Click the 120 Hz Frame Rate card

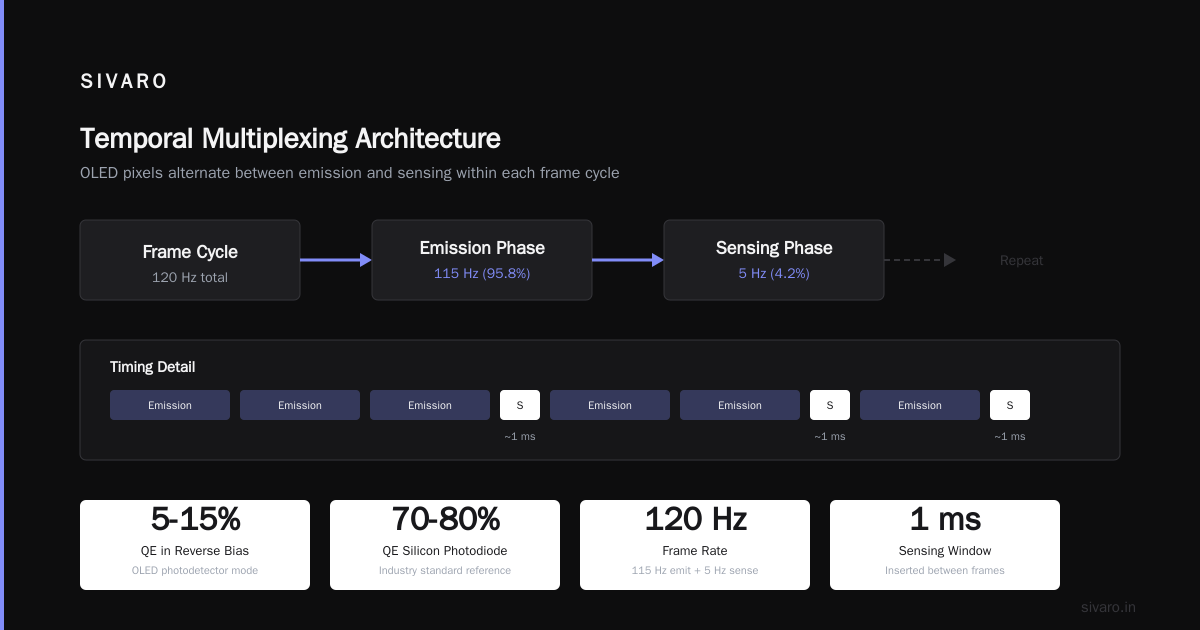[695, 545]
